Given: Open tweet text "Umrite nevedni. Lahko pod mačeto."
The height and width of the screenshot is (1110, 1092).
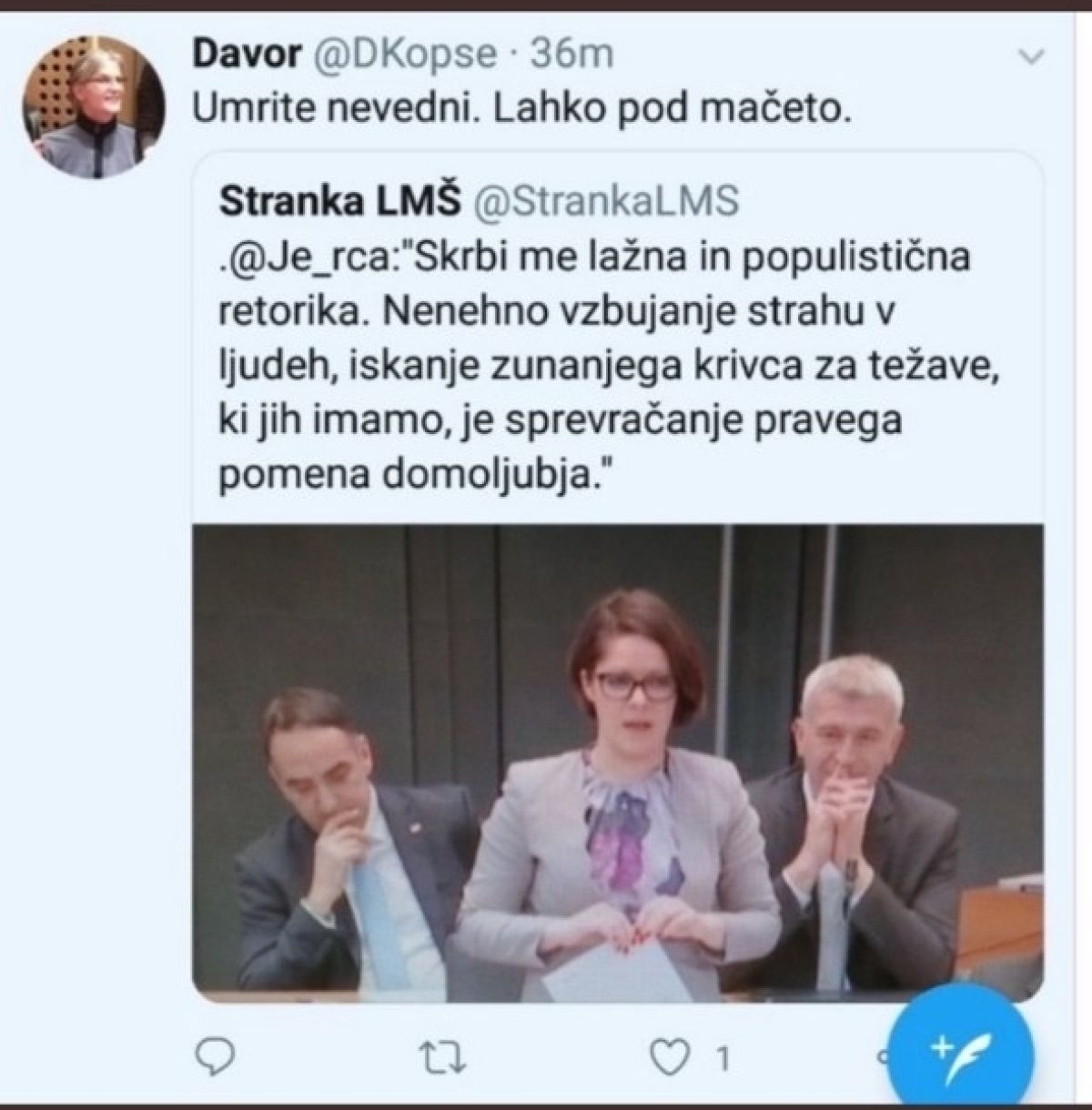Looking at the screenshot, I should [523, 110].
